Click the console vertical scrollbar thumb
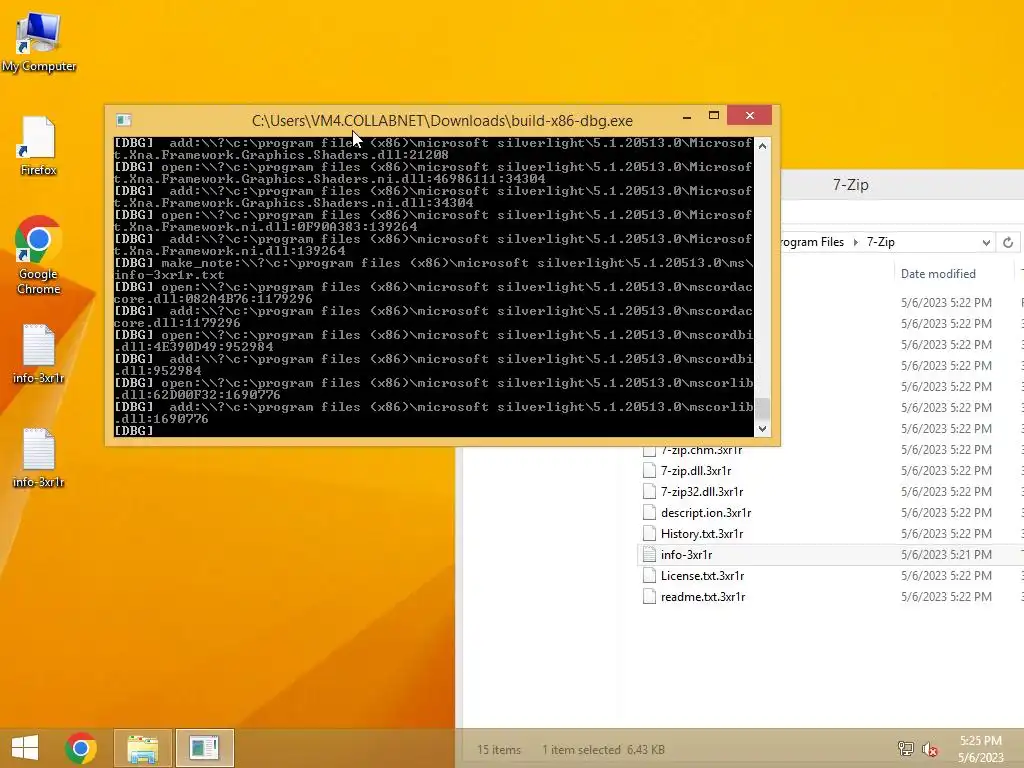 point(762,408)
